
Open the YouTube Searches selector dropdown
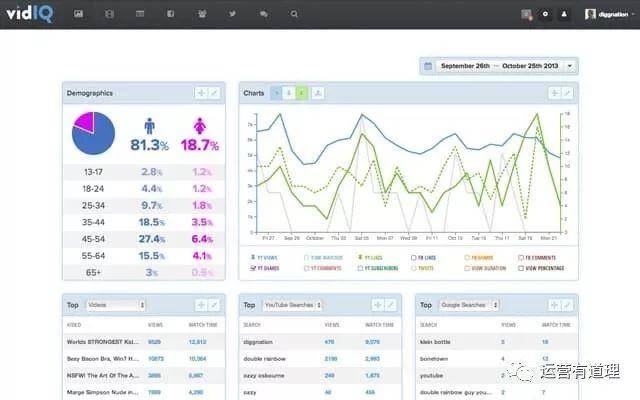click(x=292, y=305)
